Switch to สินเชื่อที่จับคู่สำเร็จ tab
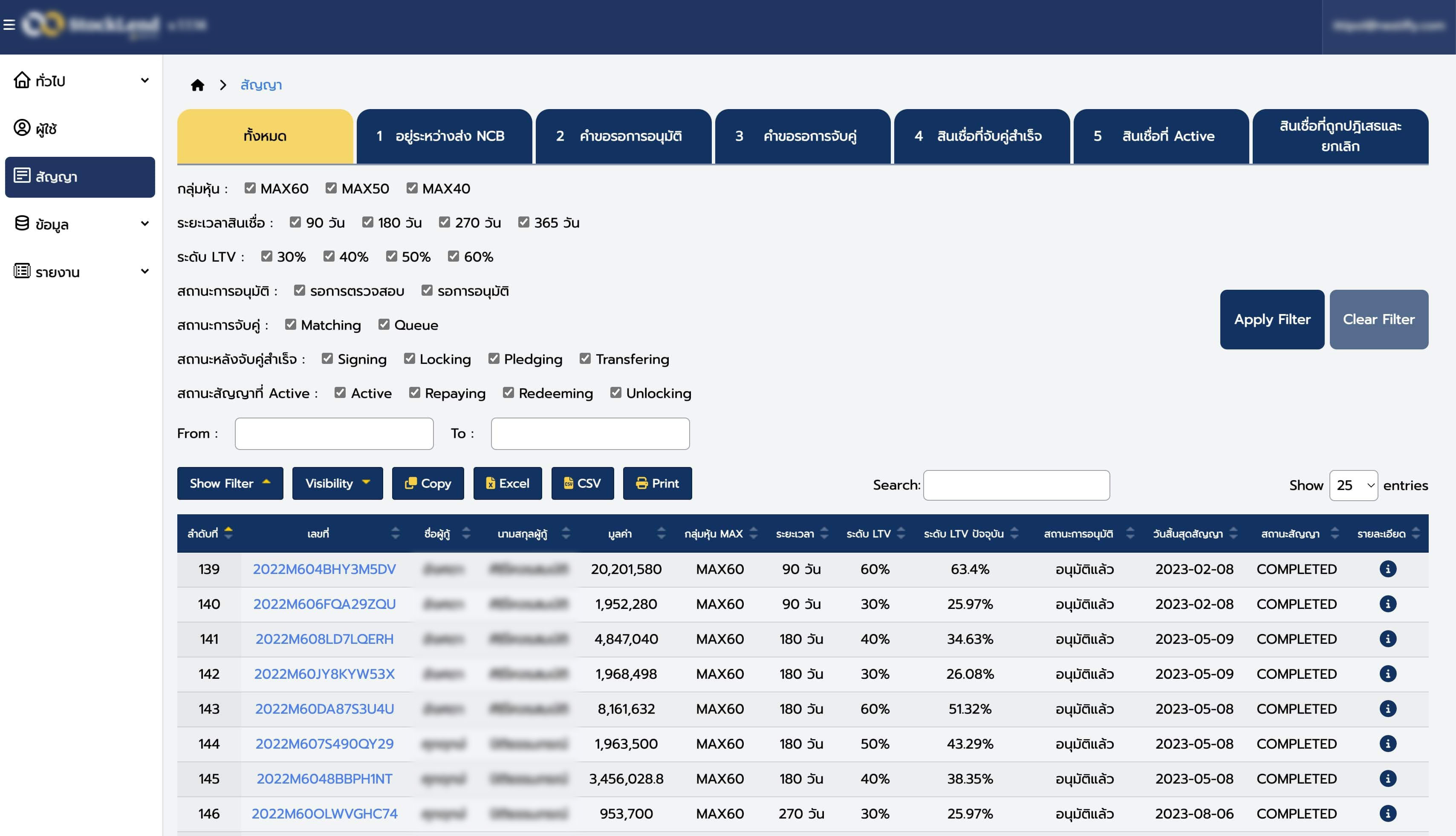 [x=982, y=136]
